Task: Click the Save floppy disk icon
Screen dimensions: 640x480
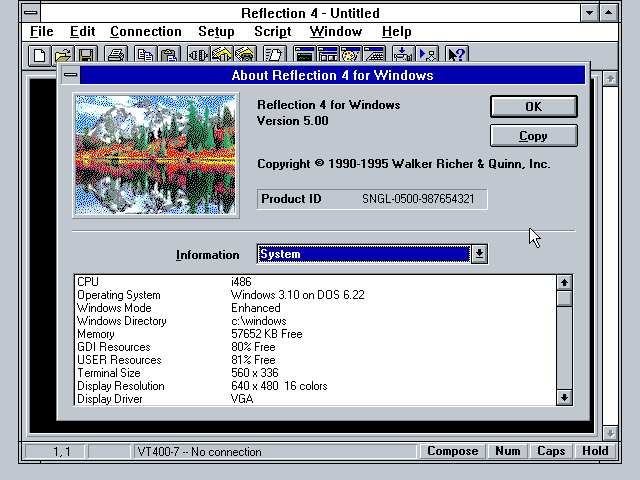Action: click(x=86, y=55)
